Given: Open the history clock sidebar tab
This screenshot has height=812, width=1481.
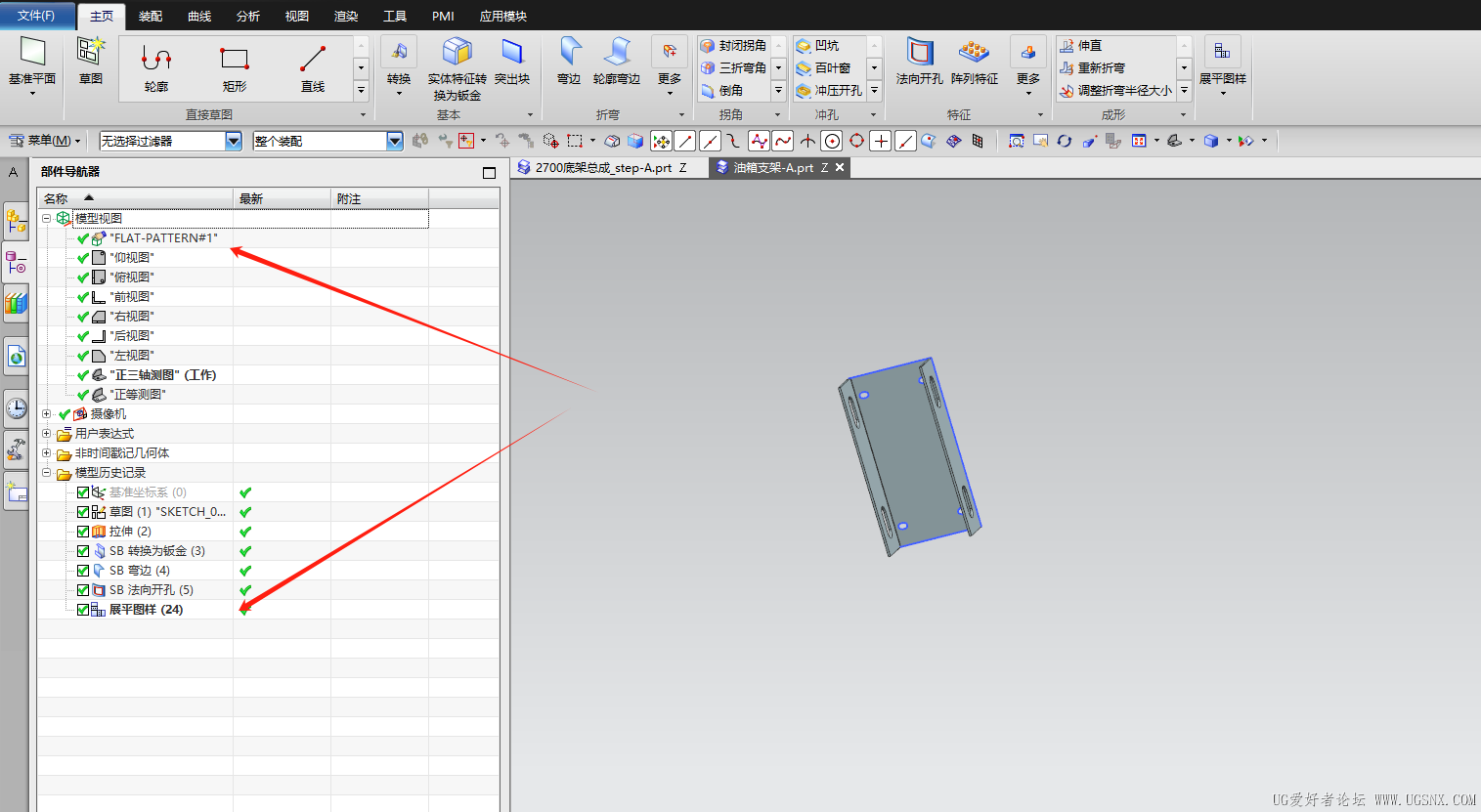Looking at the screenshot, I should click(x=17, y=406).
